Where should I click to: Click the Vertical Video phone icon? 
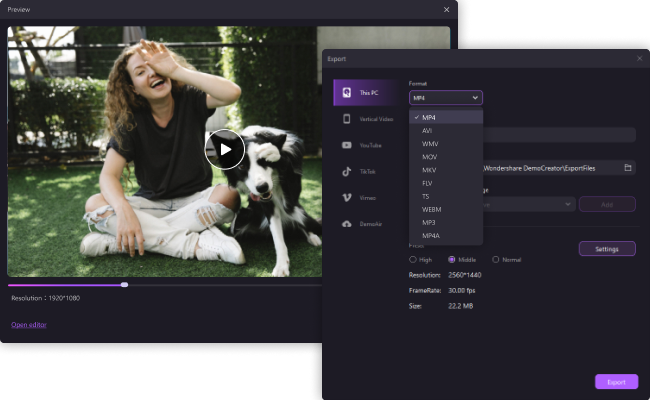347,119
